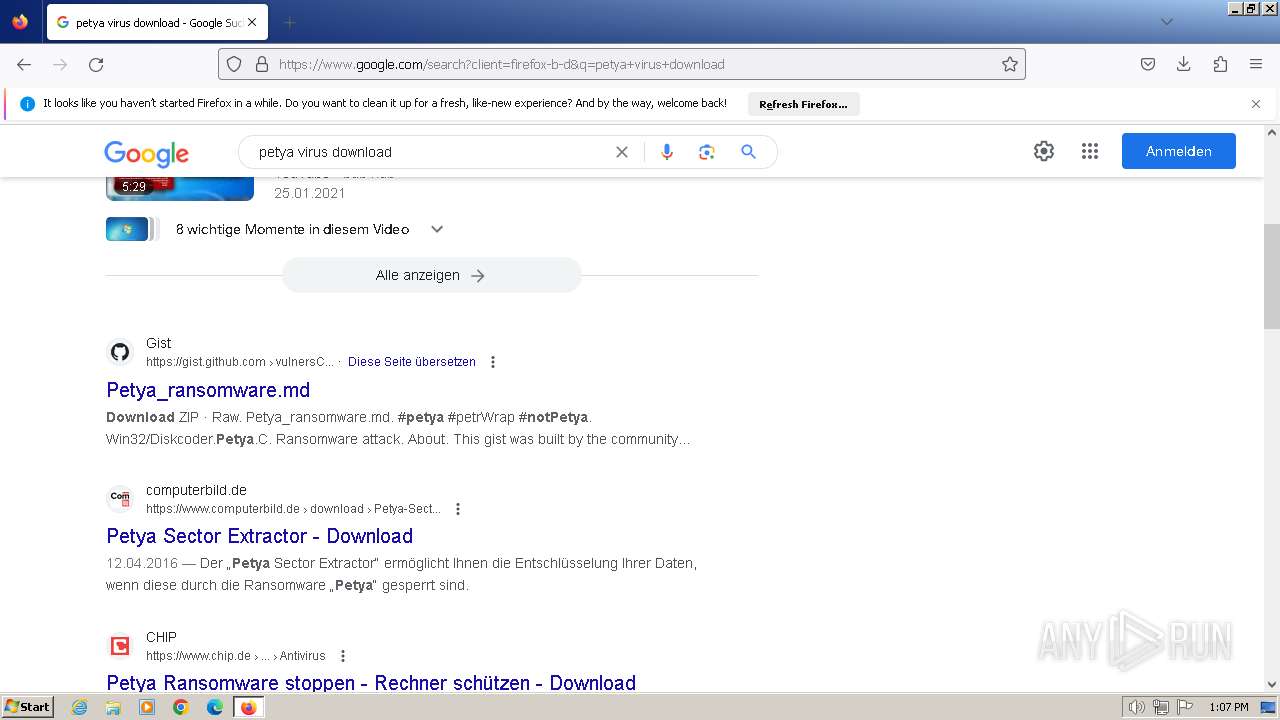Focus the Google search input field

(x=430, y=152)
